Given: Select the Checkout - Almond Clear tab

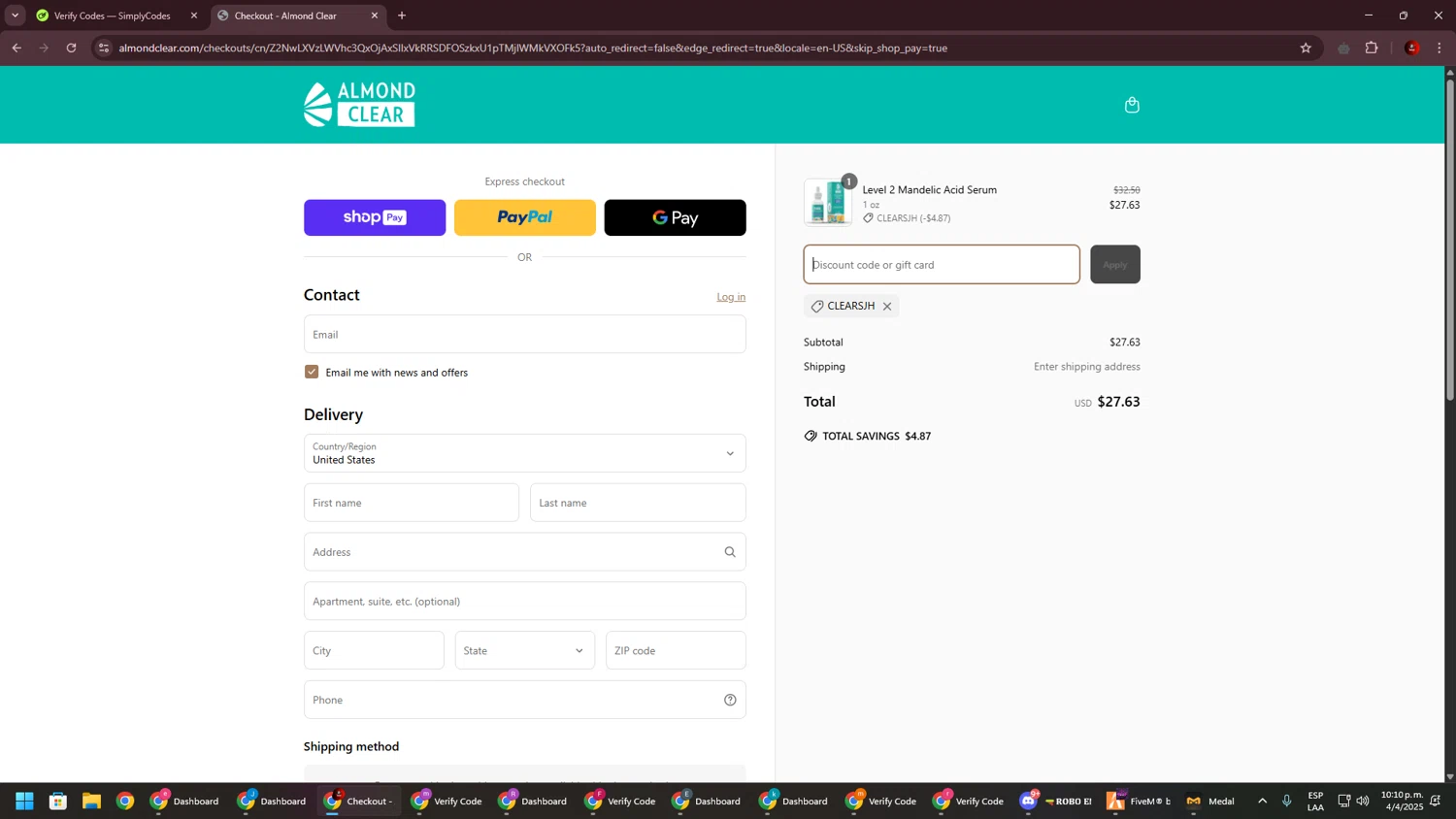Looking at the screenshot, I should coord(297,16).
